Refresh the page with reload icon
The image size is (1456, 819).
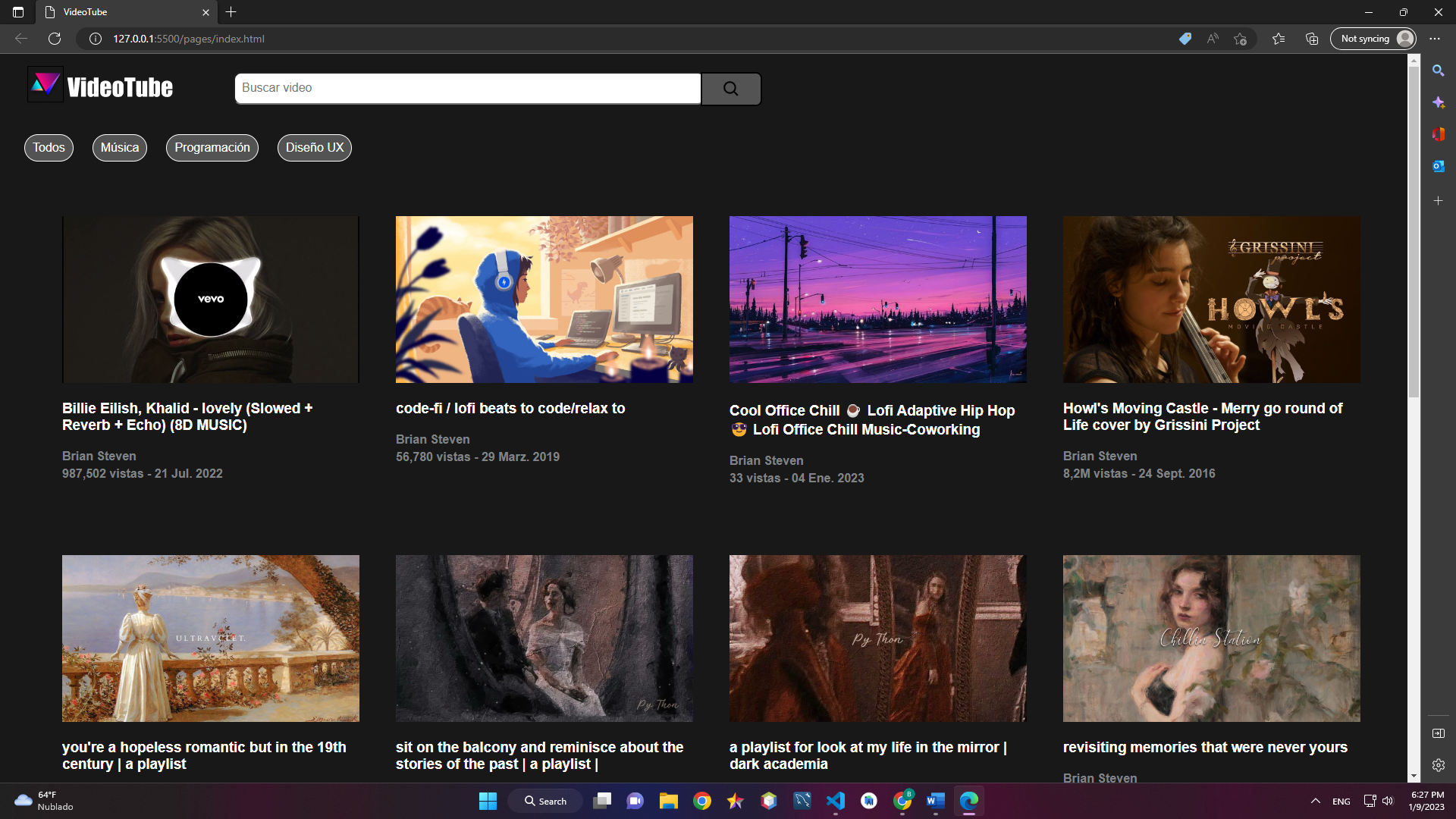(x=55, y=39)
